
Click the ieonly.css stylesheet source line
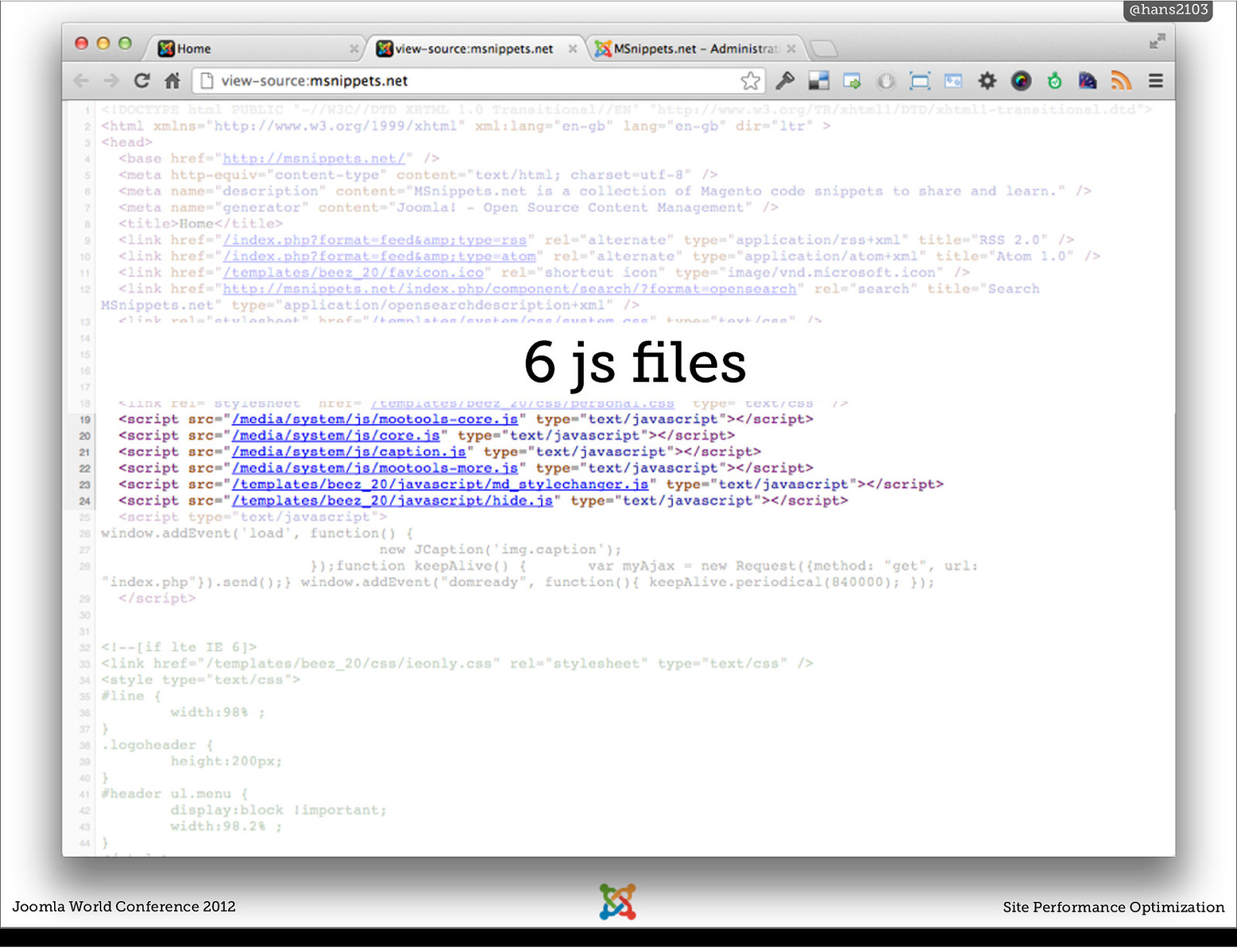point(457,663)
